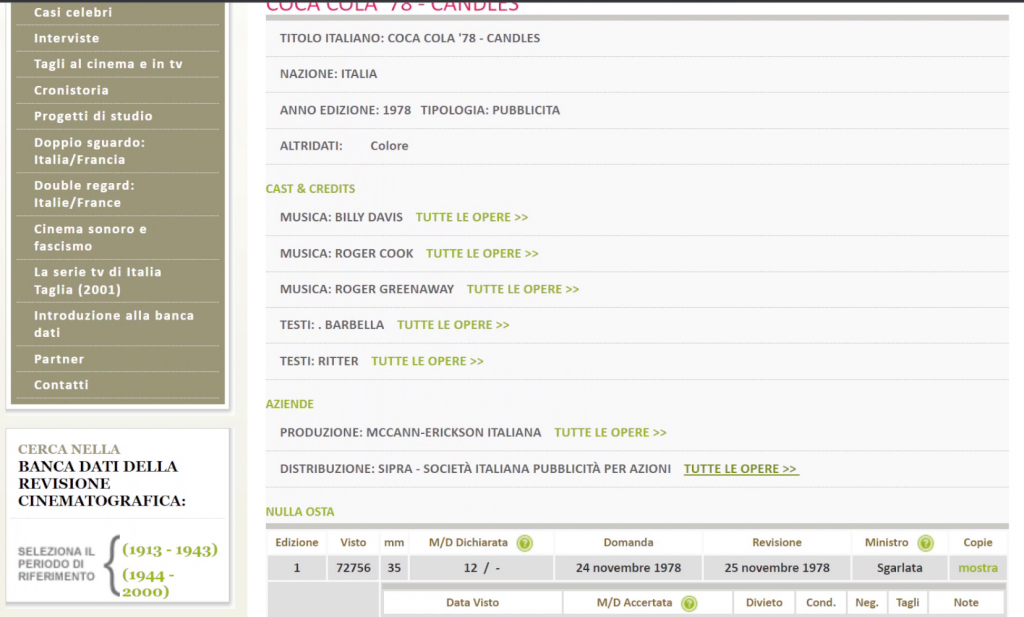
Task: Click the Tagli column header
Action: click(908, 603)
